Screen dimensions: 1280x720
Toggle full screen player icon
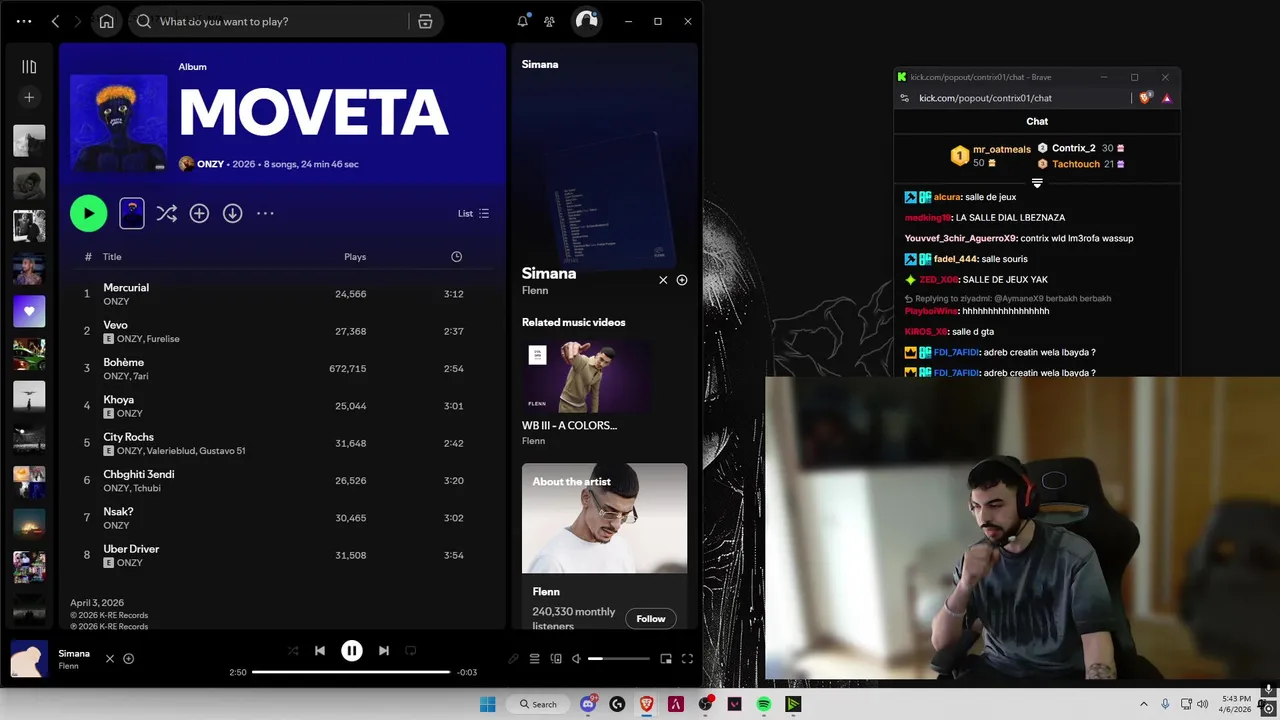(687, 658)
